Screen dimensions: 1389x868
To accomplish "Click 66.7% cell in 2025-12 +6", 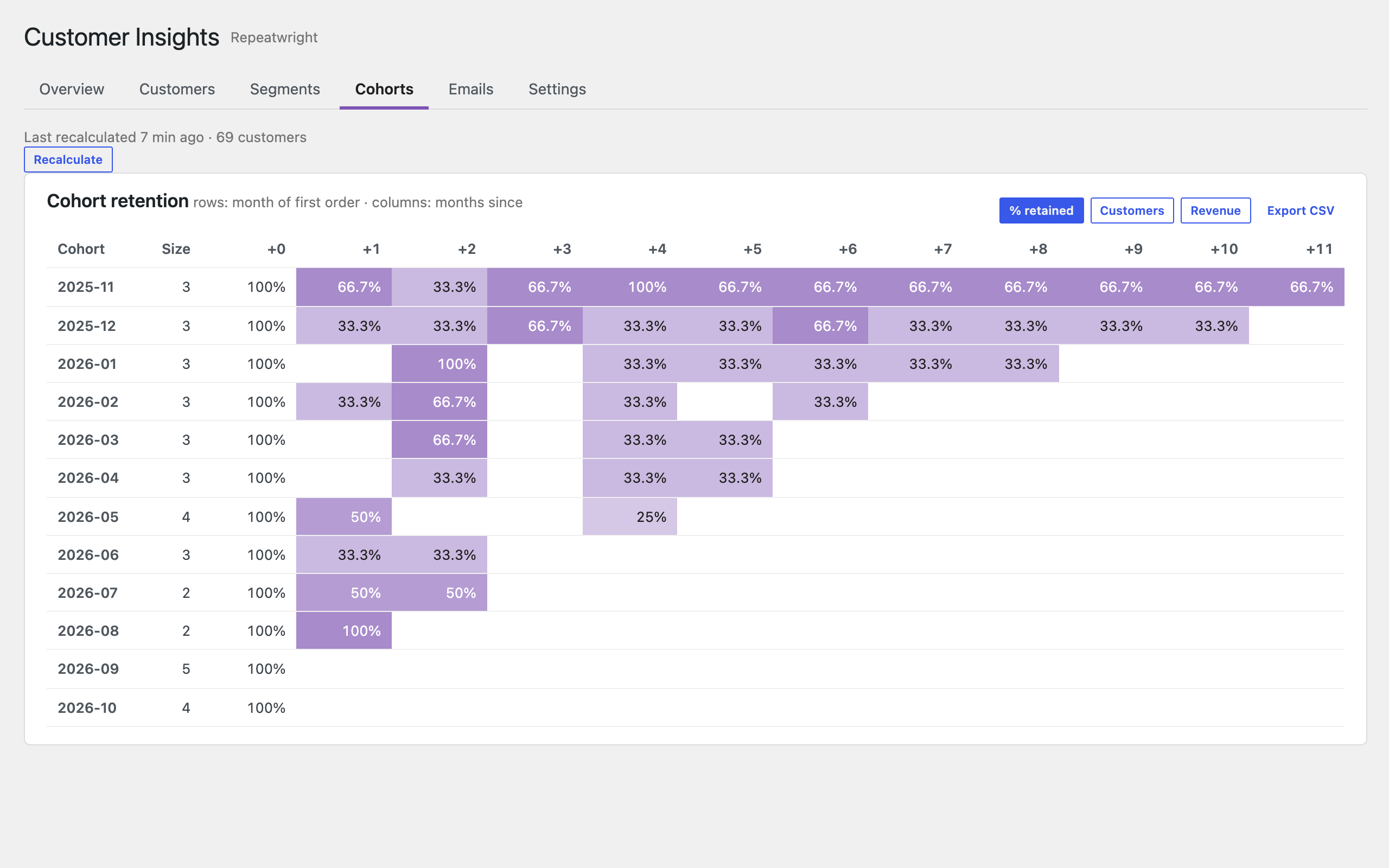I will click(820, 326).
